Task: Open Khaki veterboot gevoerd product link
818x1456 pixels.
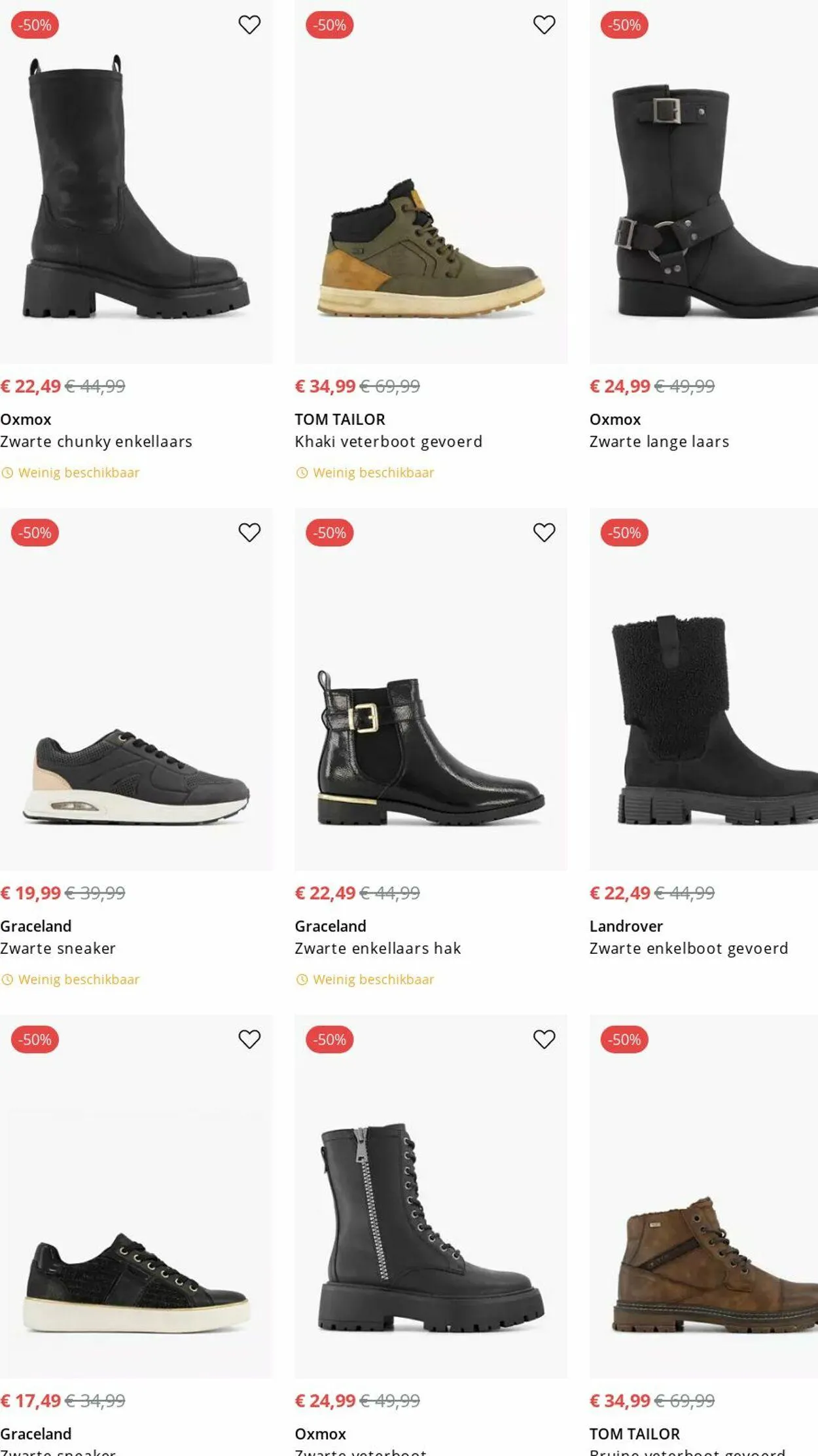Action: [x=388, y=442]
